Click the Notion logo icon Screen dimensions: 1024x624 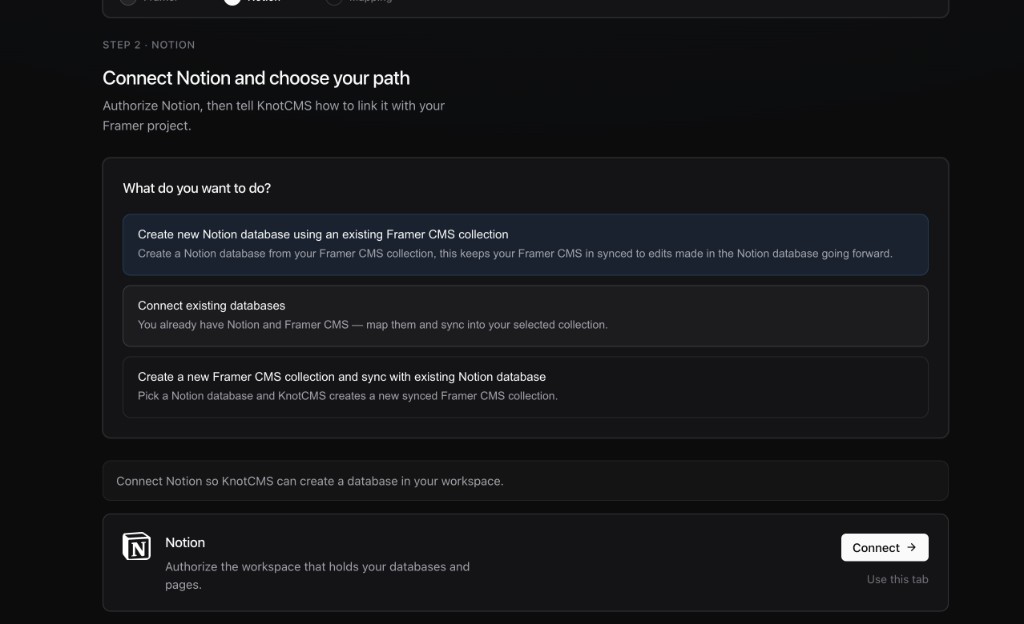click(x=136, y=546)
